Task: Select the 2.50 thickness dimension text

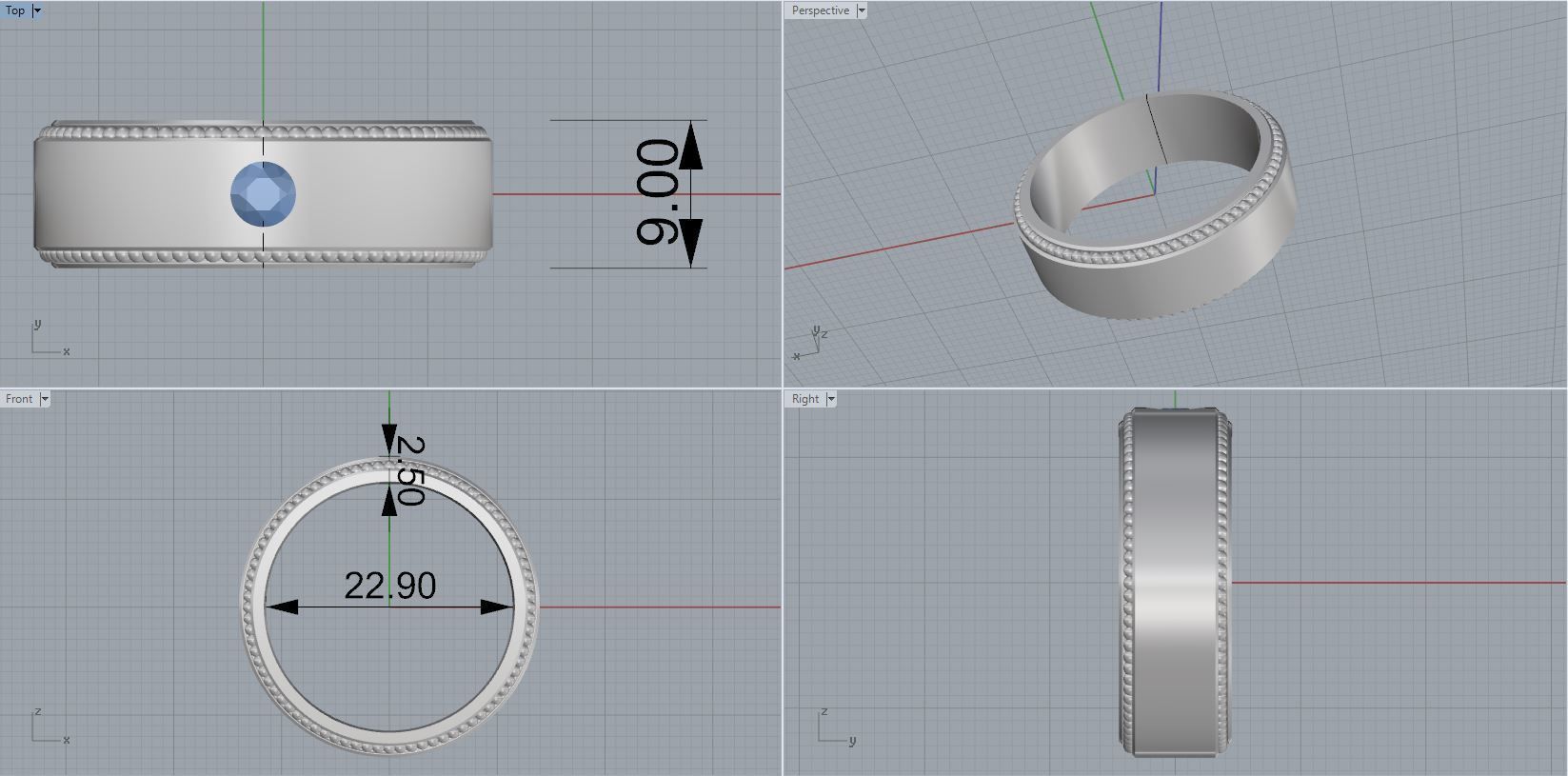Action: [x=408, y=471]
